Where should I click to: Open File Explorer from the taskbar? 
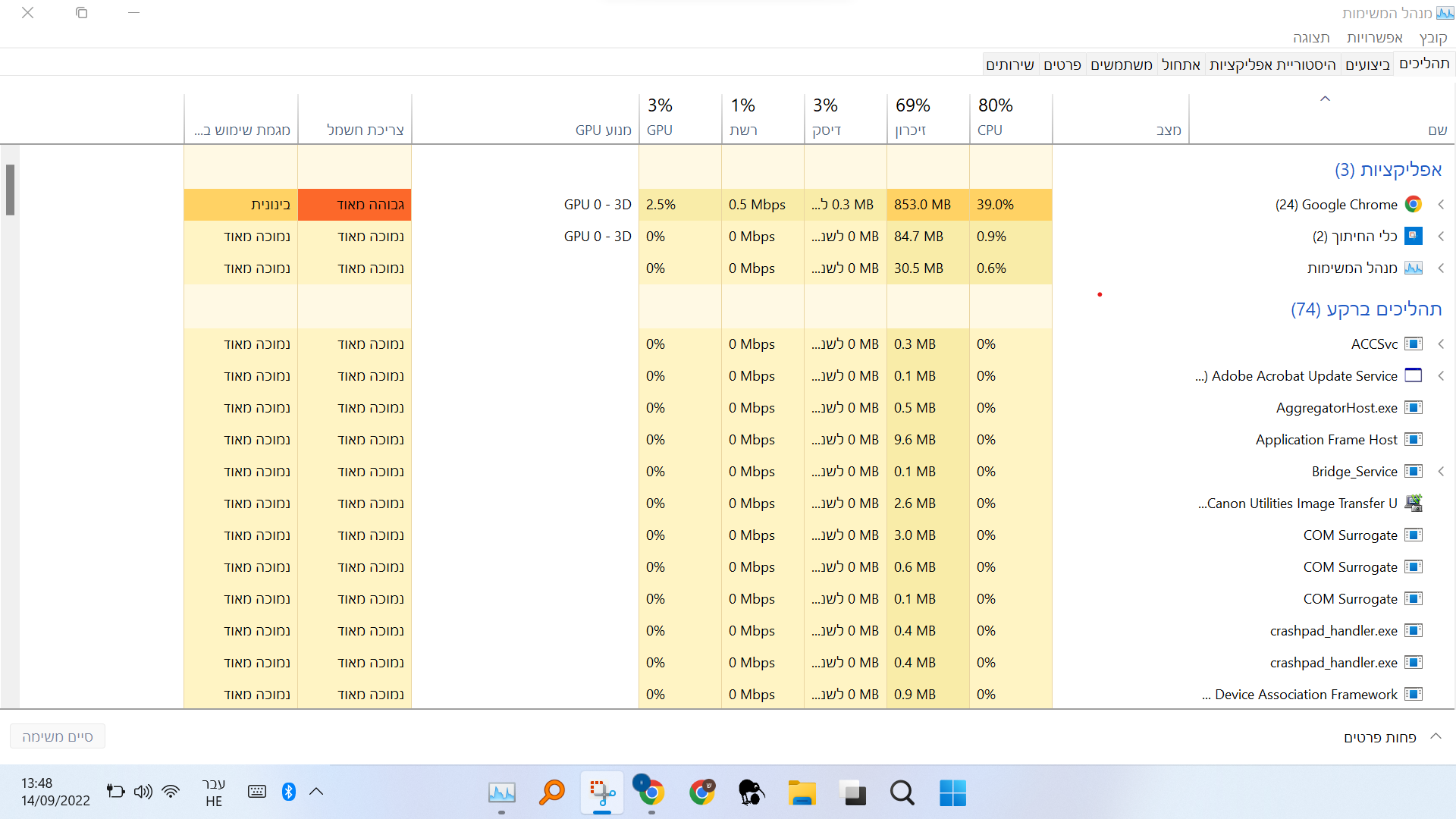click(802, 793)
